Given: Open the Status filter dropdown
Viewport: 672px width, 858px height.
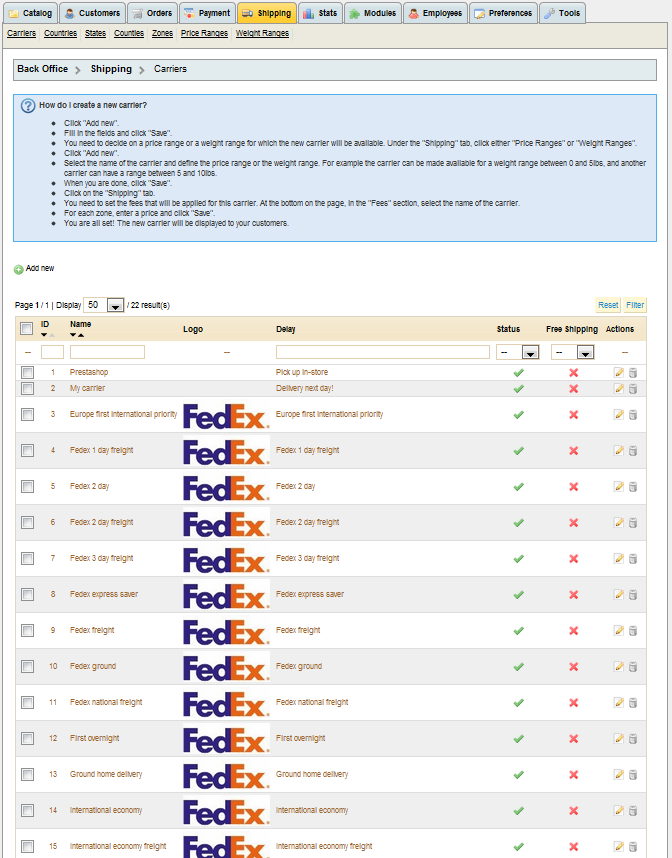Looking at the screenshot, I should point(518,352).
